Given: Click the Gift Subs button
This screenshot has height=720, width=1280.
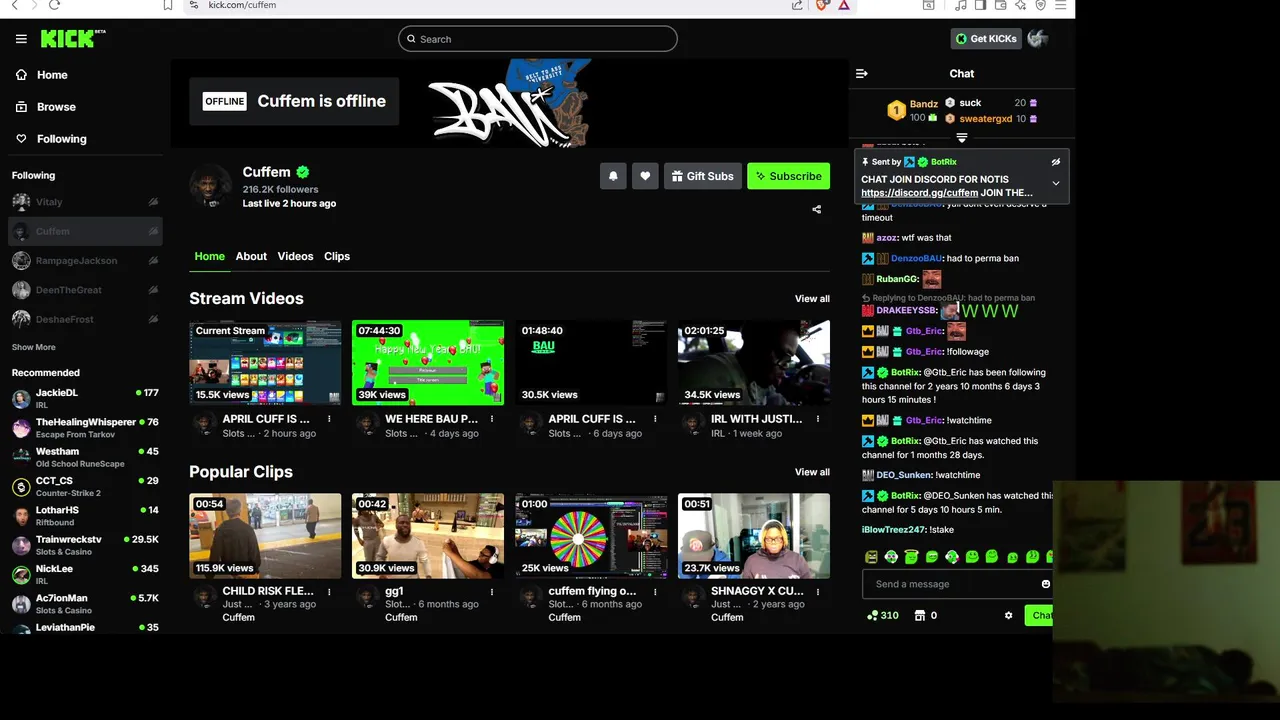Looking at the screenshot, I should click(702, 176).
